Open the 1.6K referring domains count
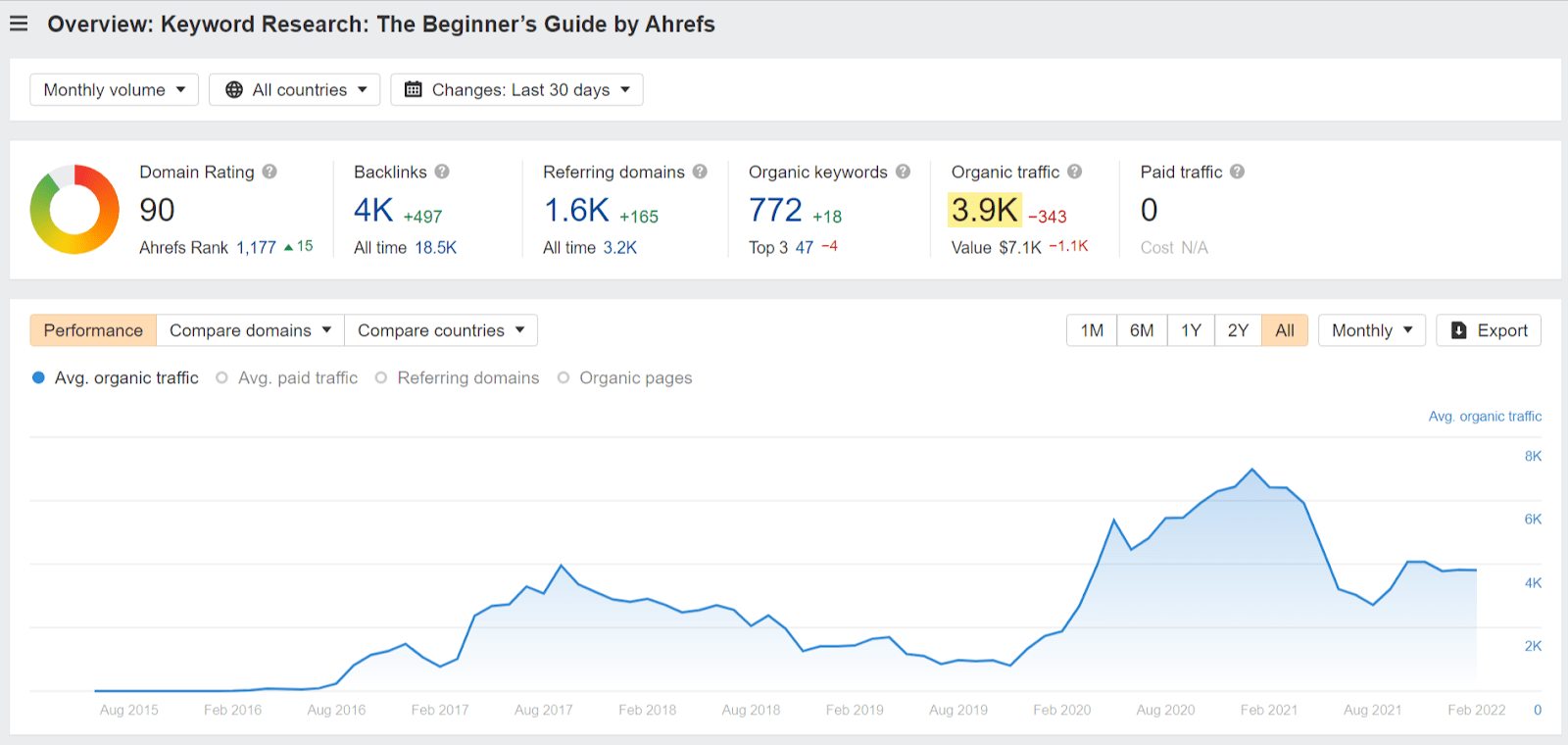1568x745 pixels. (576, 210)
